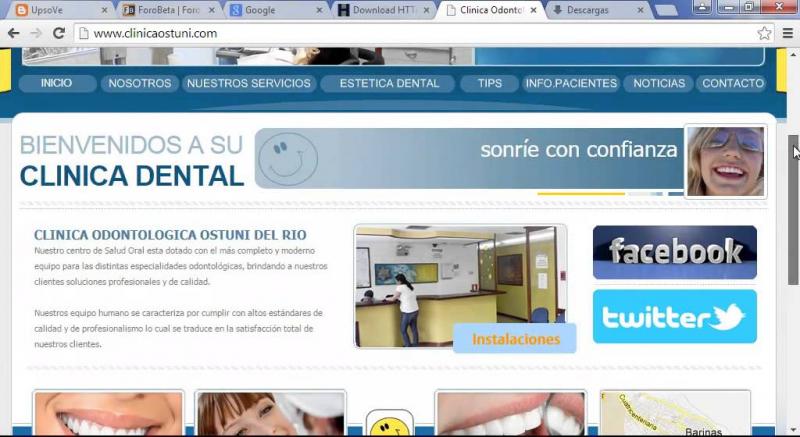Open the NUESTROS SERVICIOS menu
The image size is (800, 437).
click(x=248, y=83)
